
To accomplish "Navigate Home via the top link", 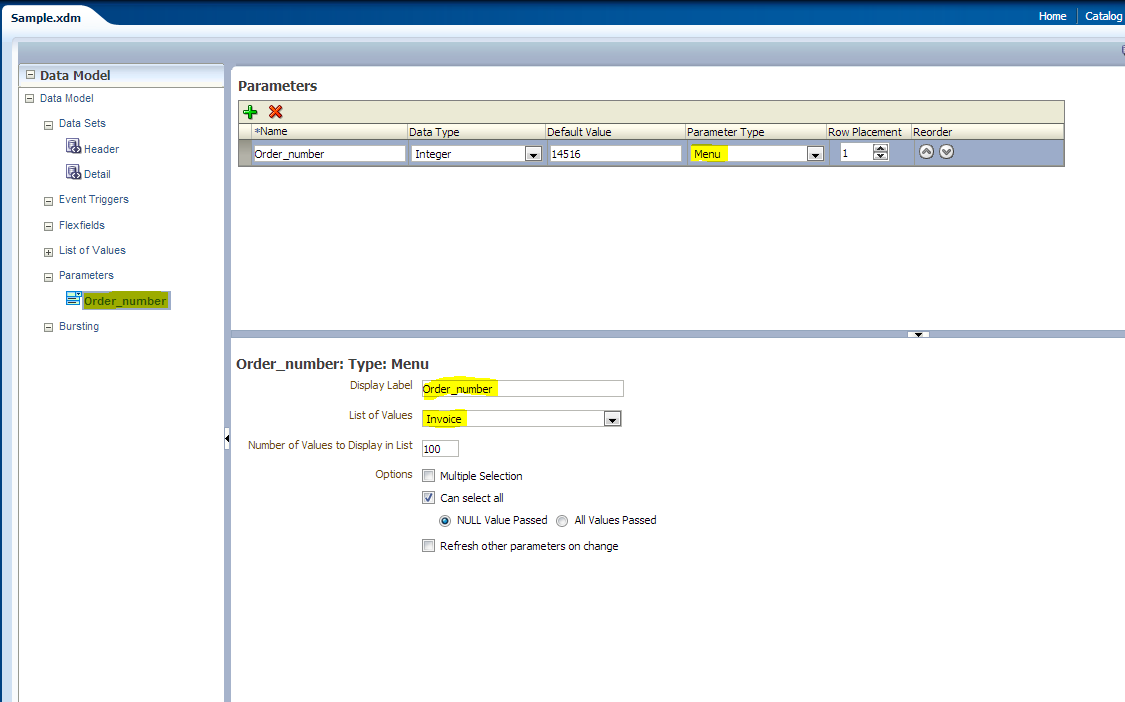I will point(1052,16).
